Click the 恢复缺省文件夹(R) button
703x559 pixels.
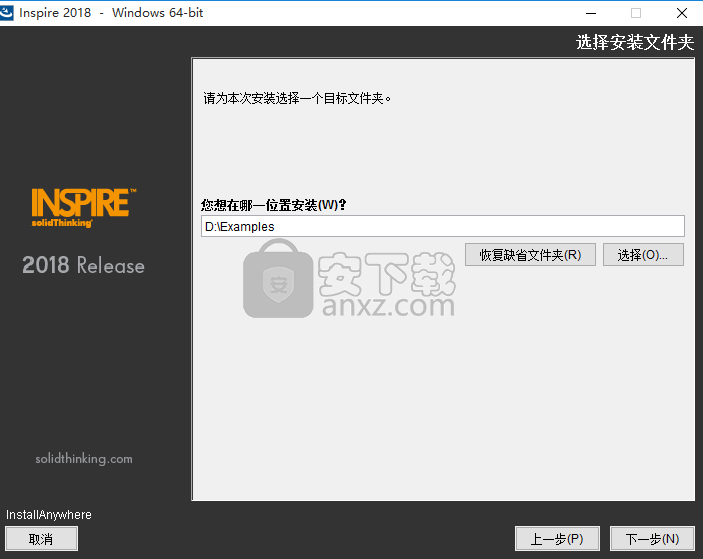[530, 255]
